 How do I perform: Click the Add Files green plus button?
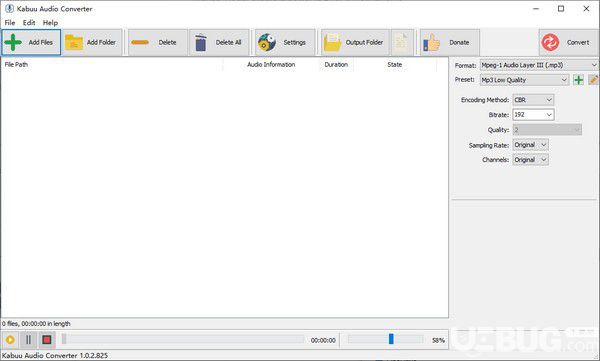coord(31,42)
